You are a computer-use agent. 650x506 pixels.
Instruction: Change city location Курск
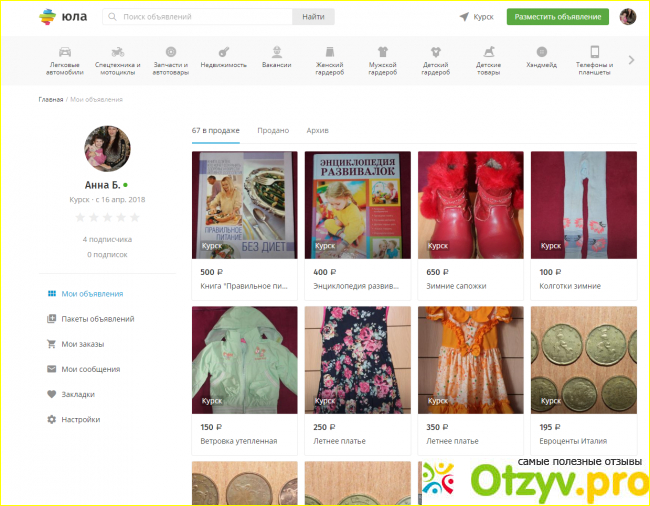pos(476,17)
